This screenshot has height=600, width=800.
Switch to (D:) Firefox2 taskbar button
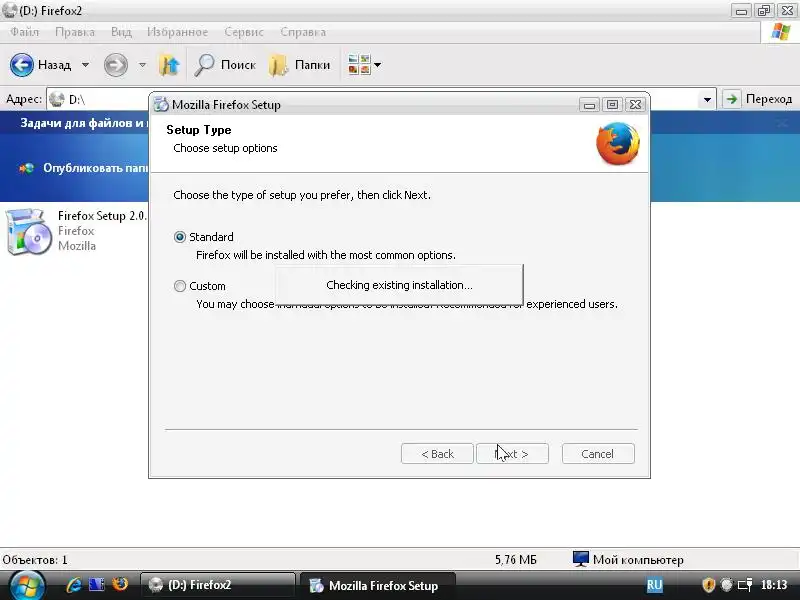click(x=218, y=585)
